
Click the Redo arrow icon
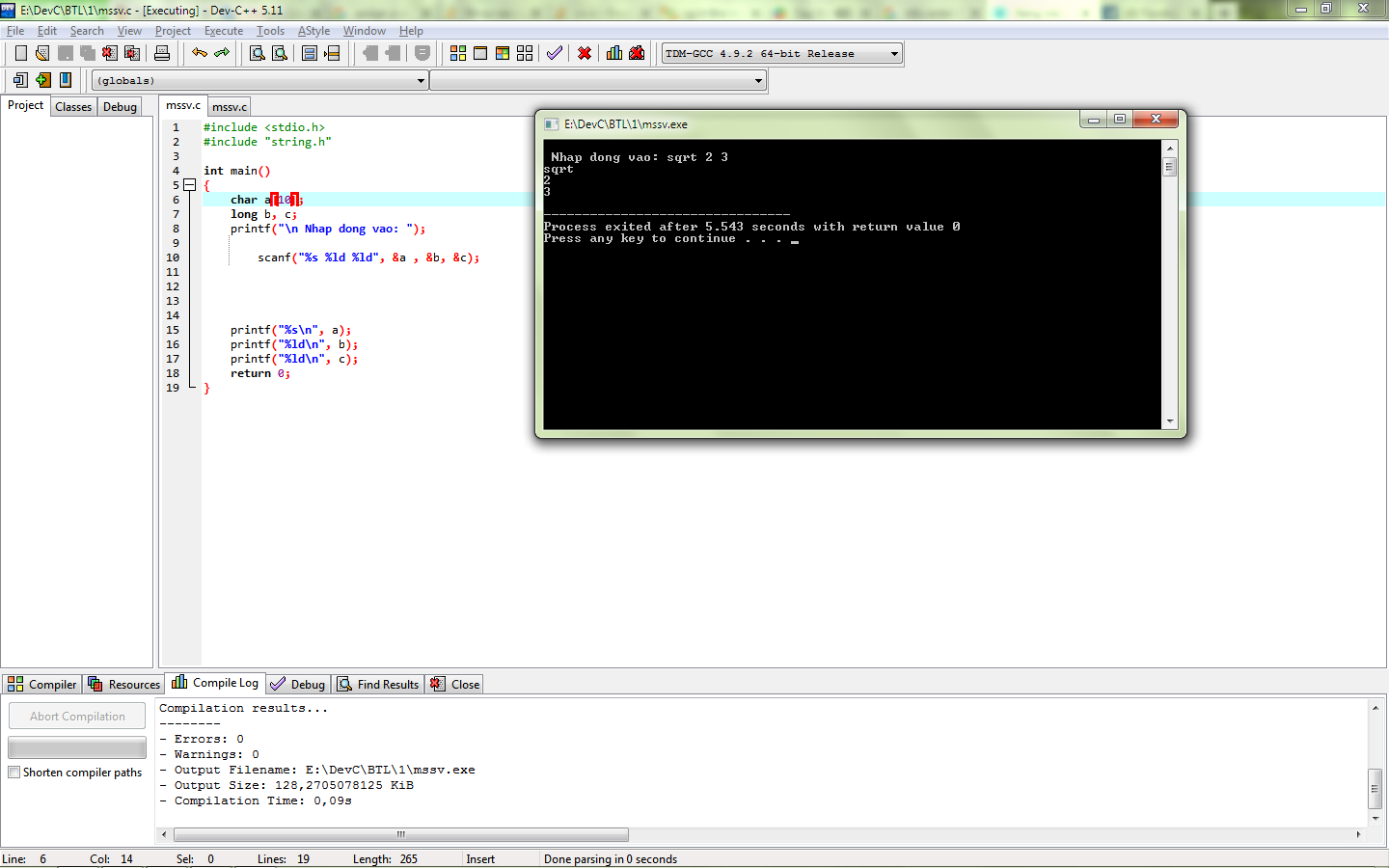[x=222, y=53]
